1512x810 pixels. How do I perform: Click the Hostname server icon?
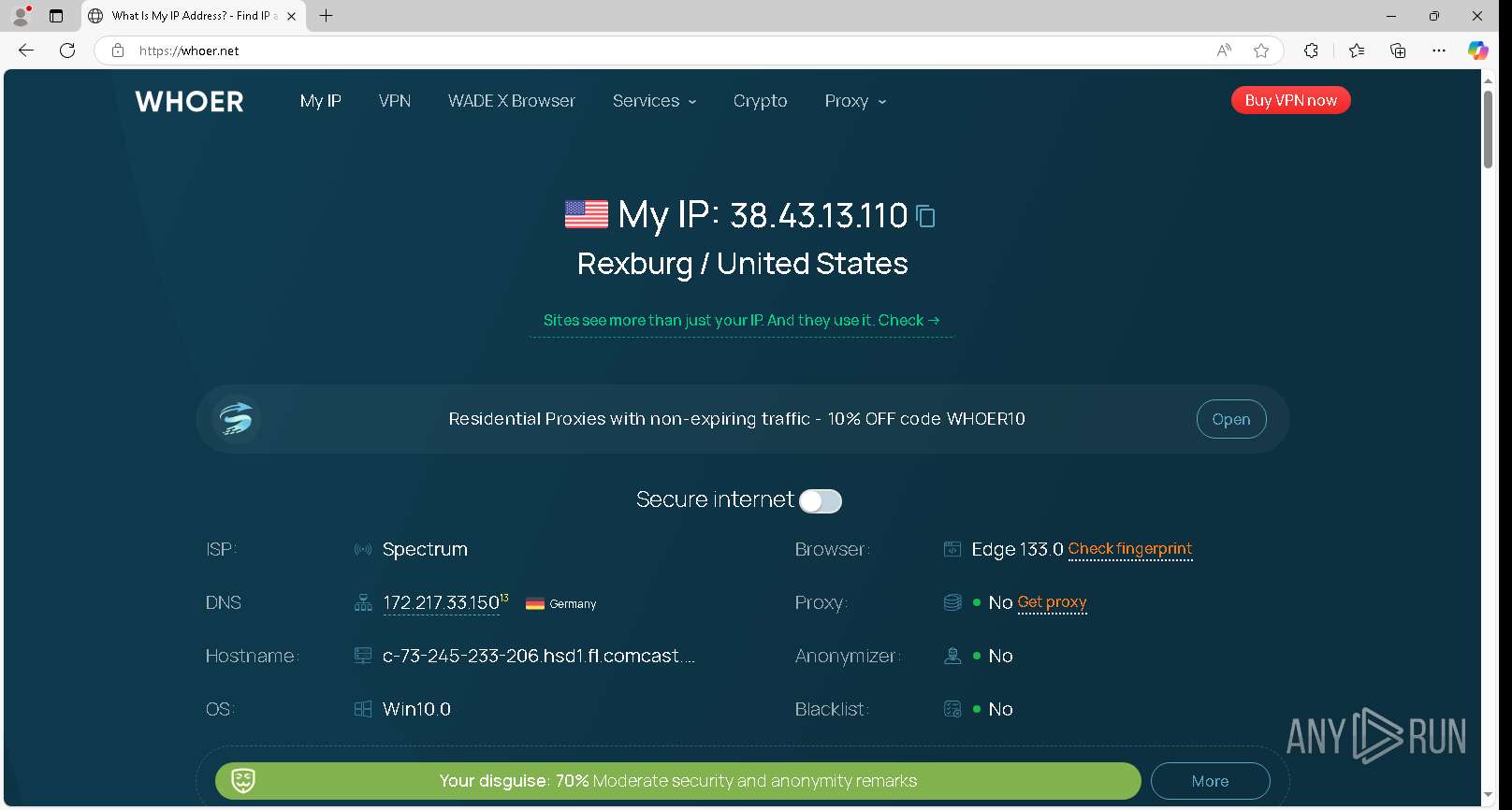point(363,656)
